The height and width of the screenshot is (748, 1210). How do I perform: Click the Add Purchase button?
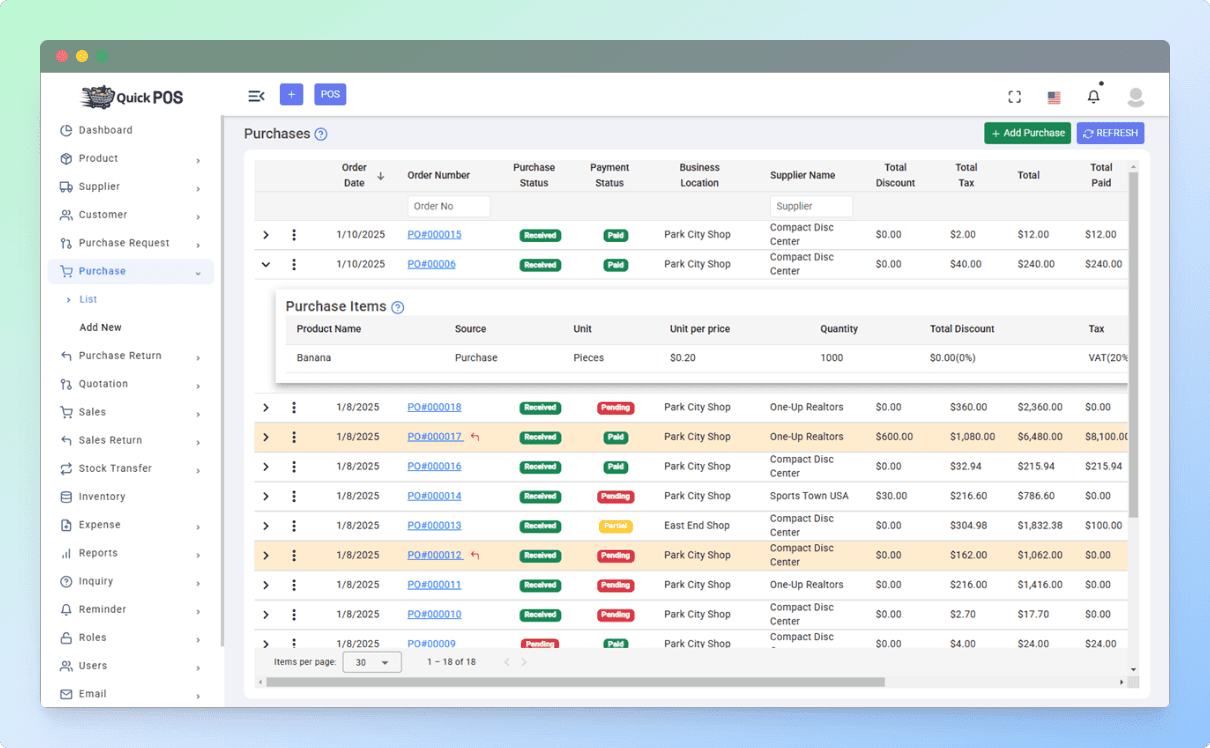point(1027,133)
